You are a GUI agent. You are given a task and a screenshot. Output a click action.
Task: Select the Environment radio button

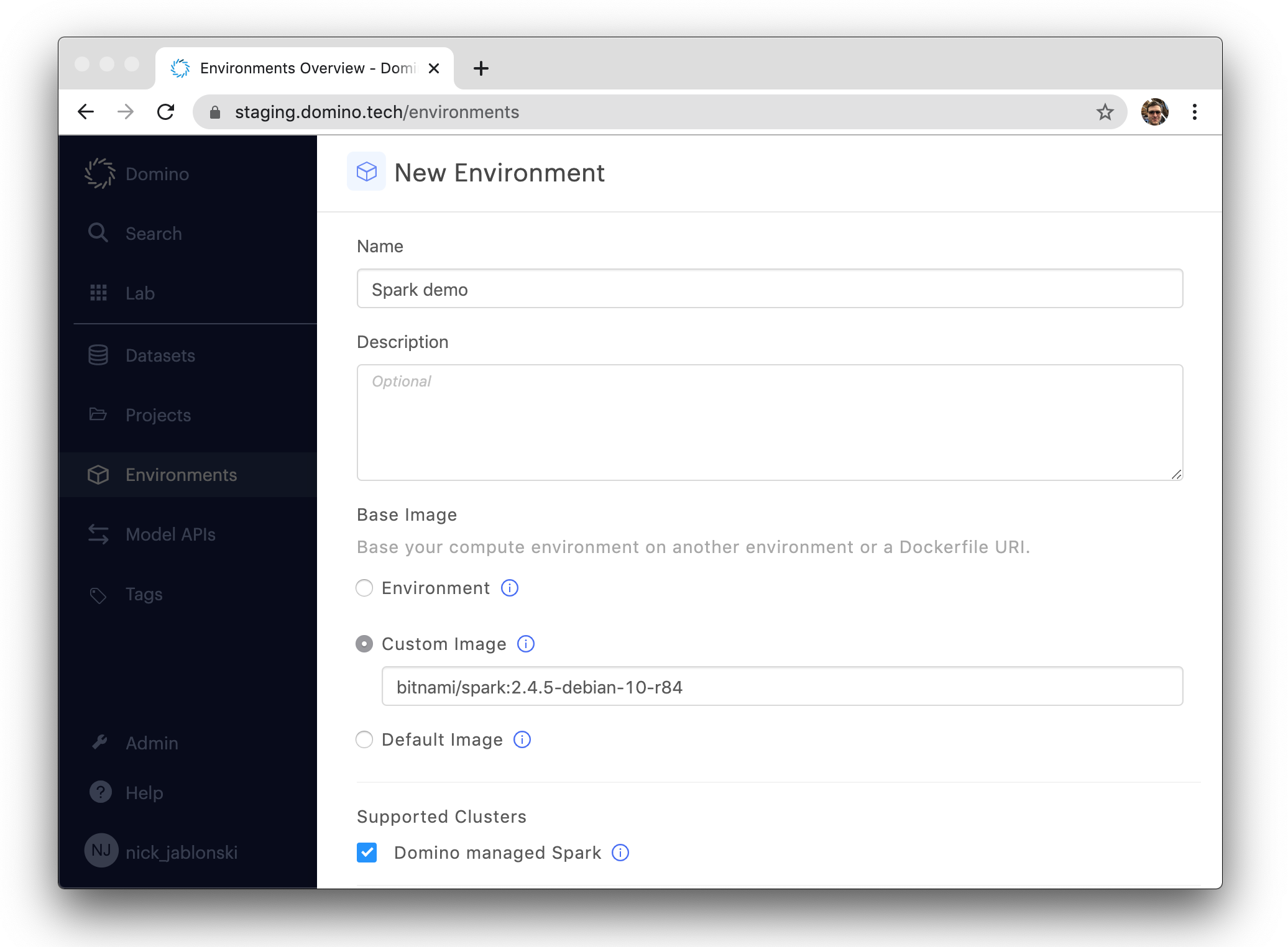click(365, 588)
